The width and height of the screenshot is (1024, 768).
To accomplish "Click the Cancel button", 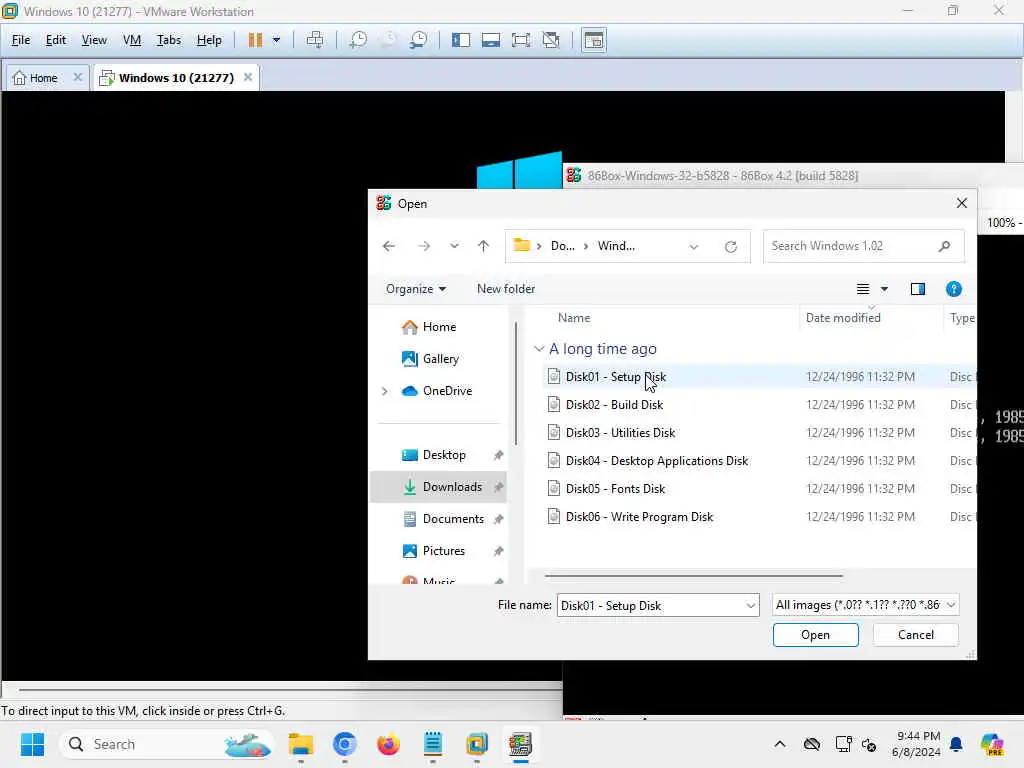I will pos(916,635).
